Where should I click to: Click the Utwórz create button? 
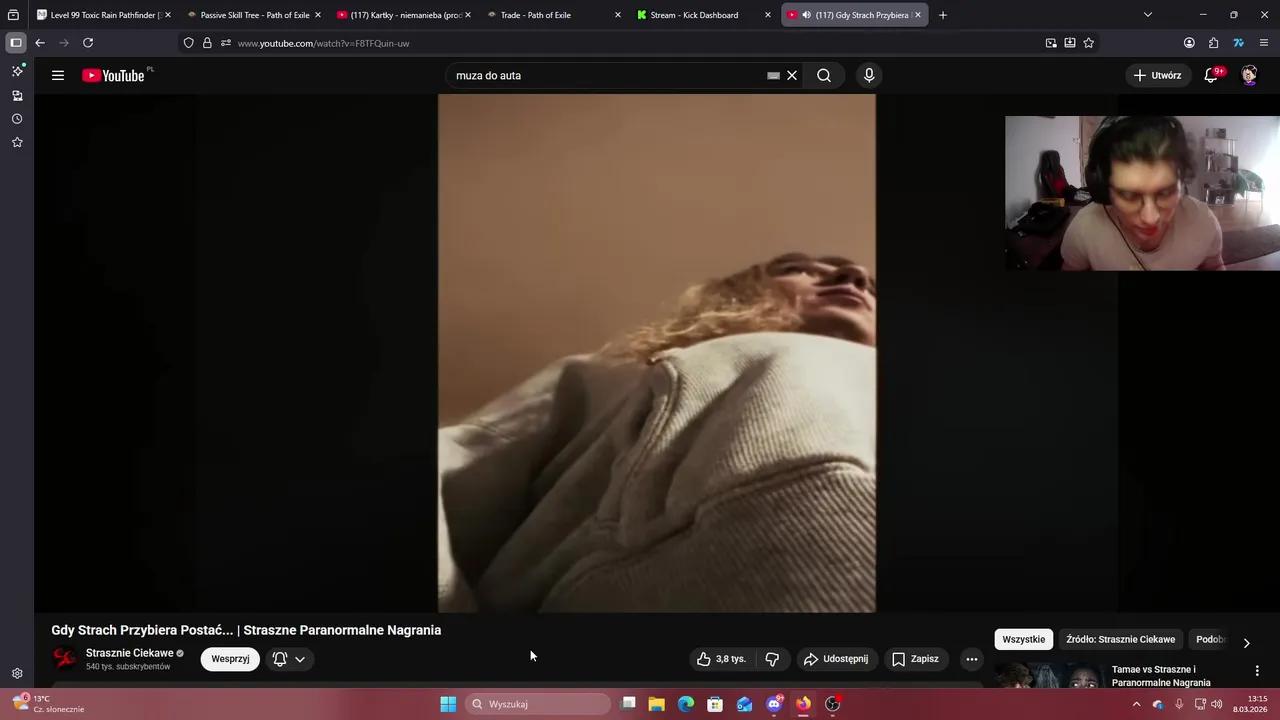[x=1157, y=75]
